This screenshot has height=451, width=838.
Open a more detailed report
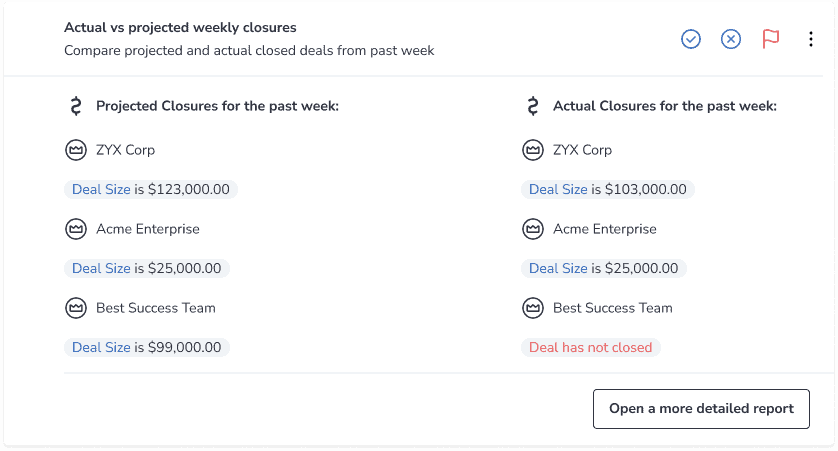click(x=701, y=409)
